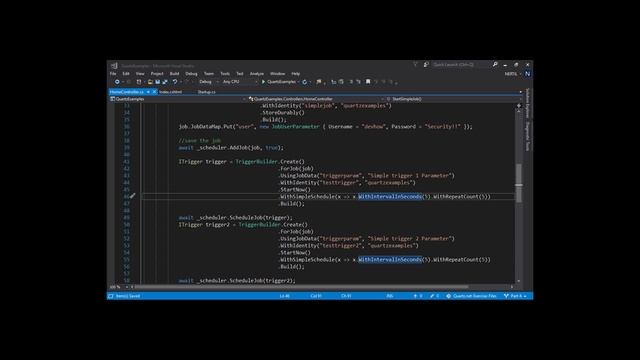Screen dimensions: 640x360
Task: Click the notifications flag icon
Action: pyautogui.click(x=415, y=64)
